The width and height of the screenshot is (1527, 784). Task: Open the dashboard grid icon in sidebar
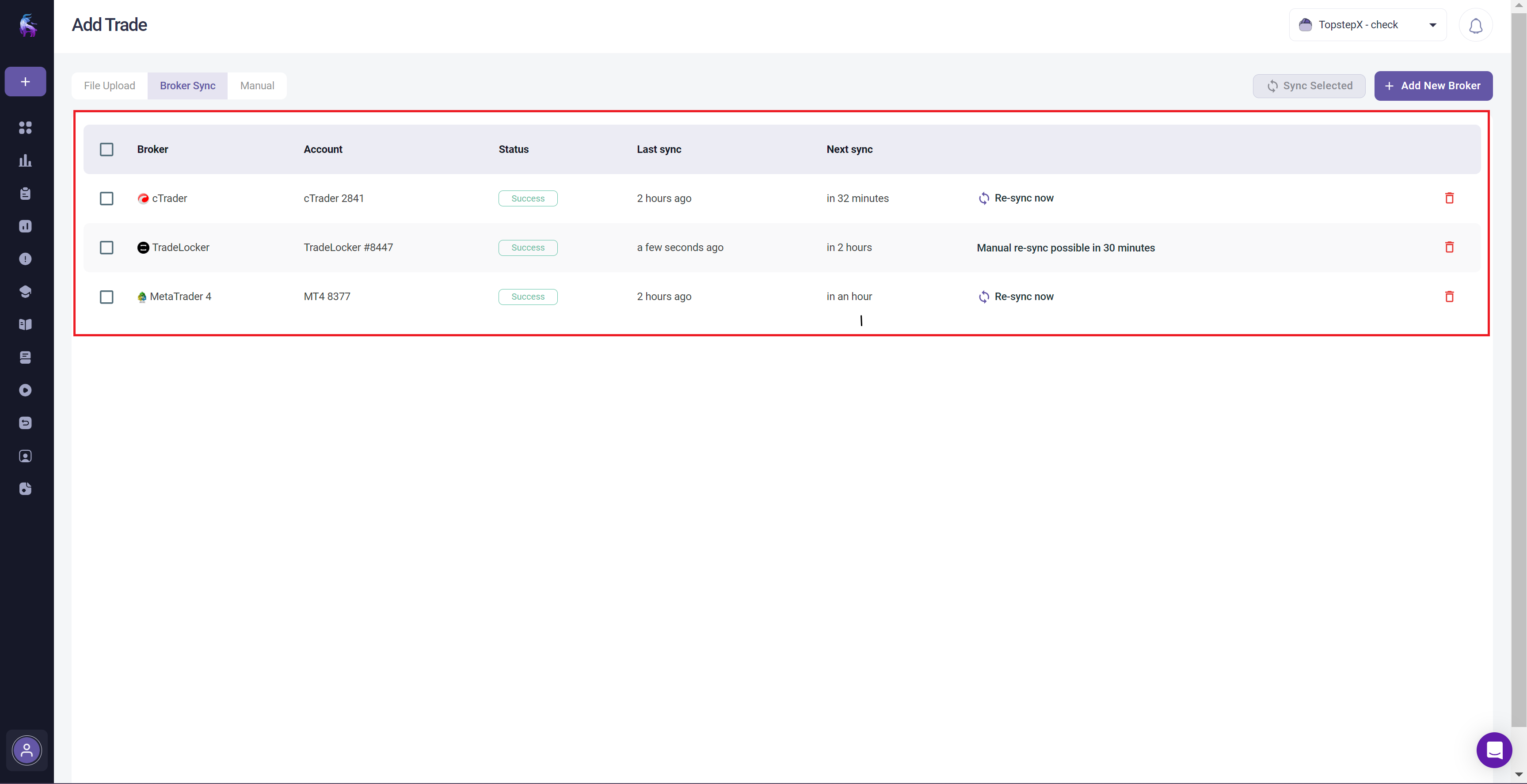tap(26, 127)
